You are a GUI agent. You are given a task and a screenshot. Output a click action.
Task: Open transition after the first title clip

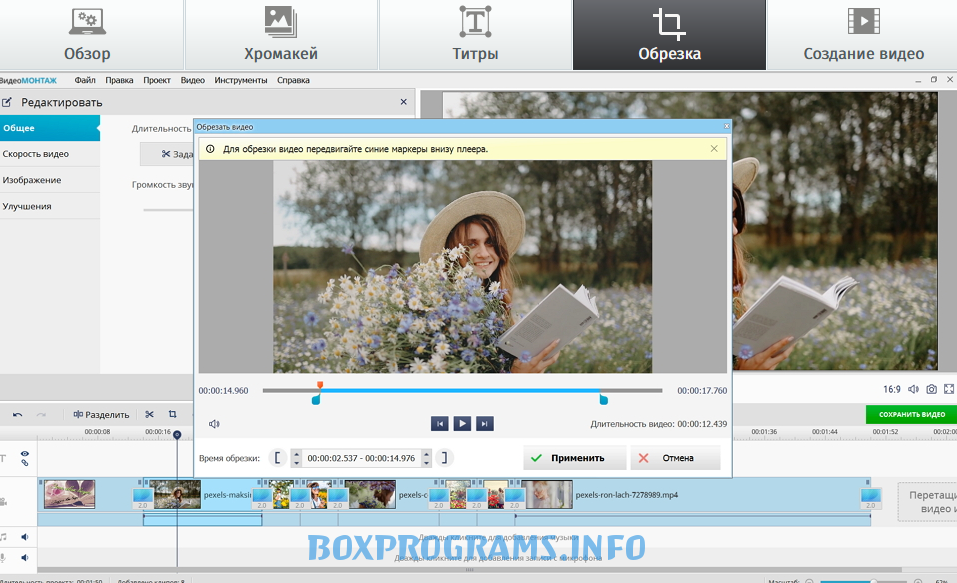(x=143, y=498)
